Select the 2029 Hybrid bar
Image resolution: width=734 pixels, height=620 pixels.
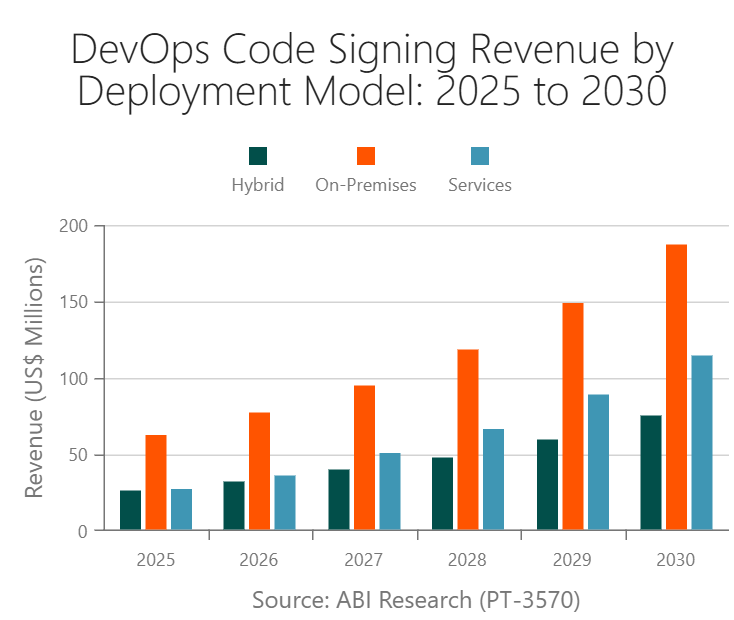(548, 485)
